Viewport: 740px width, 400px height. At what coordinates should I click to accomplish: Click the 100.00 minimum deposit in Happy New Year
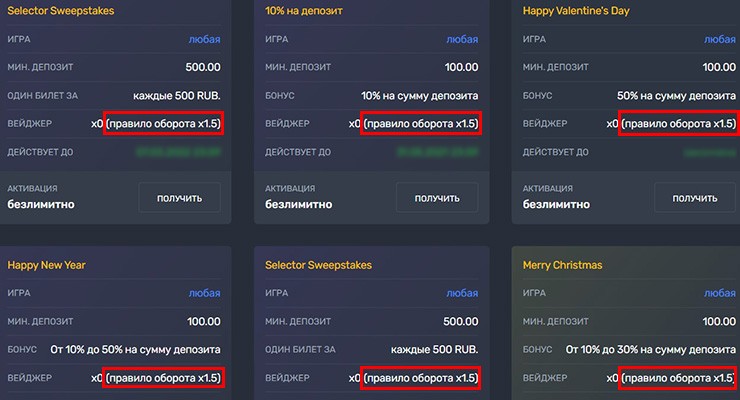[203, 322]
